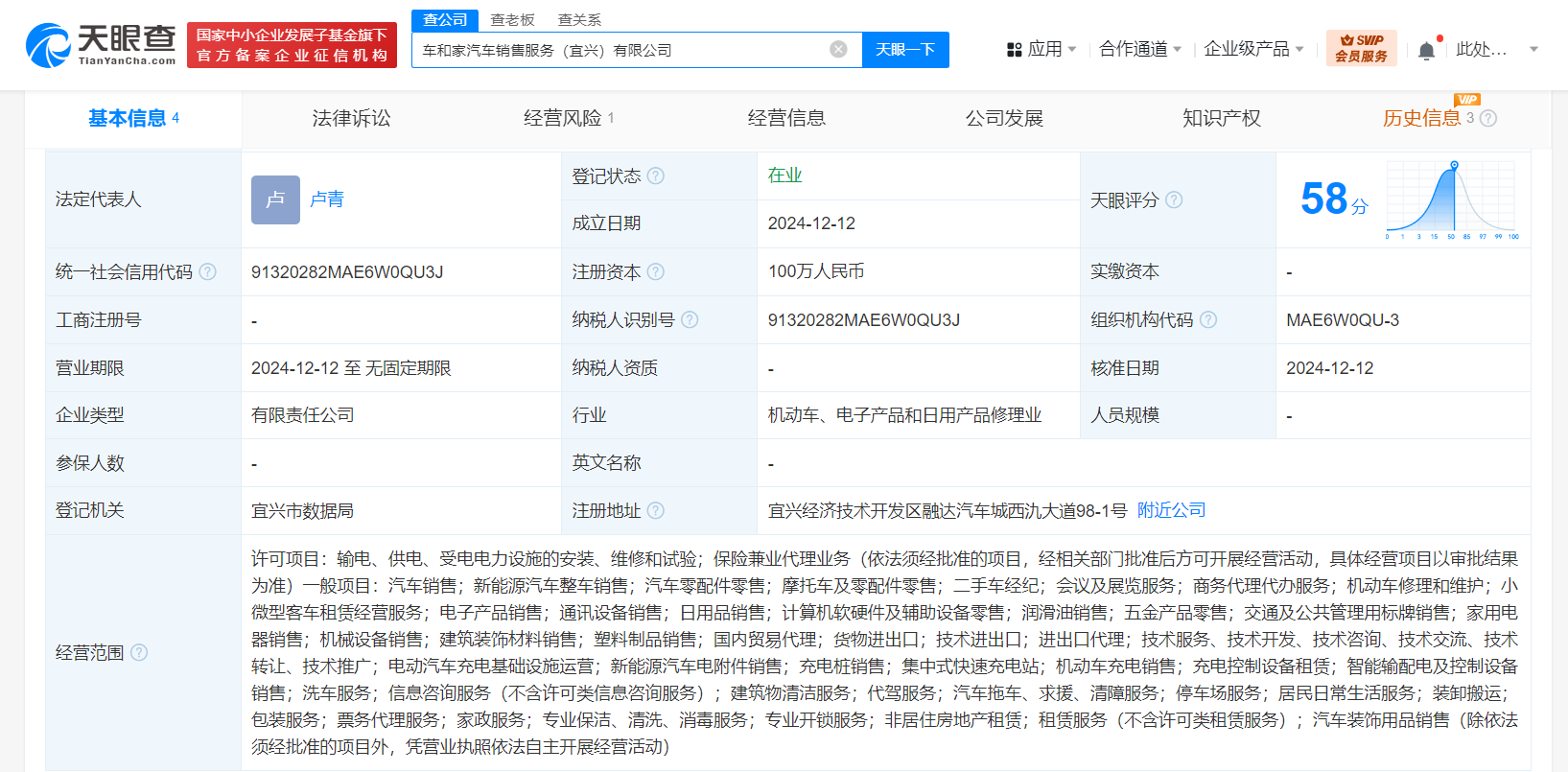
Task: Click the SVIP member service badge
Action: 1361,48
